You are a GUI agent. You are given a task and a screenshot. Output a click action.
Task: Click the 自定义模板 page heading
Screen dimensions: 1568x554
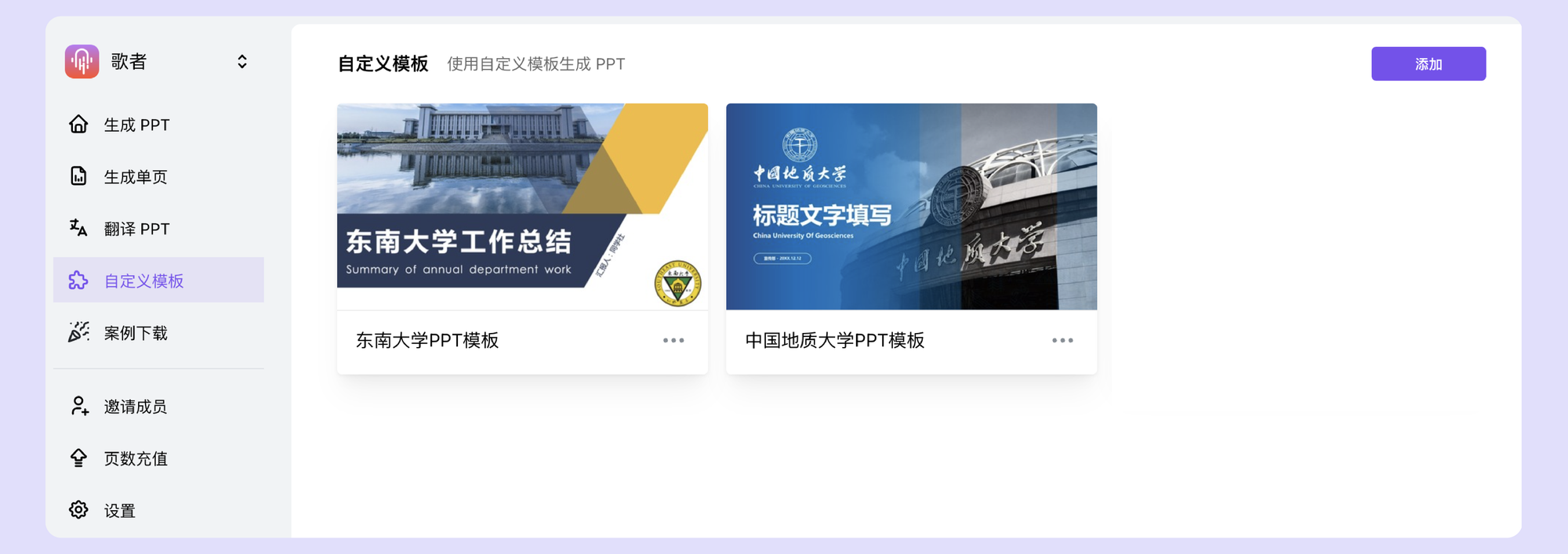pos(383,64)
